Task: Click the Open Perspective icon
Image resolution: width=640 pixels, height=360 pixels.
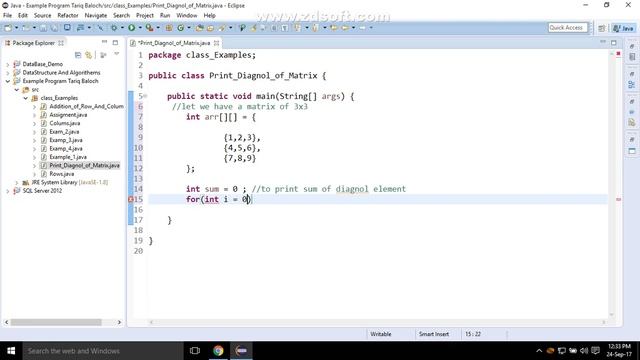Action: (x=602, y=28)
